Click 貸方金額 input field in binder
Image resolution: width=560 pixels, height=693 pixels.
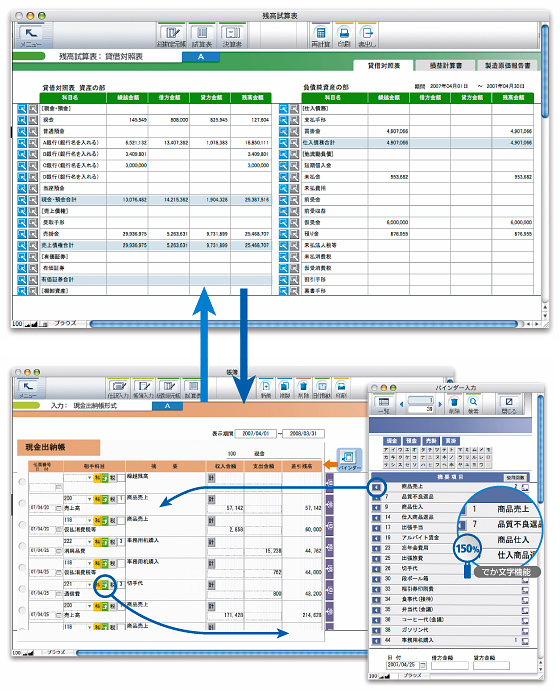(491, 666)
